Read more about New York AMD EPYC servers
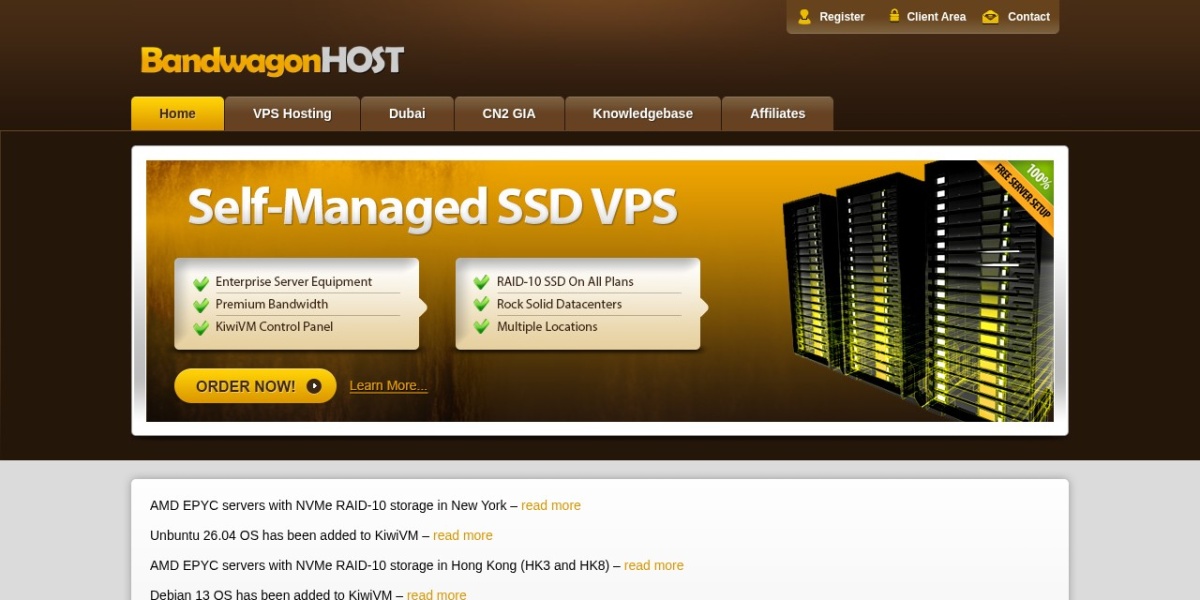 click(x=551, y=506)
